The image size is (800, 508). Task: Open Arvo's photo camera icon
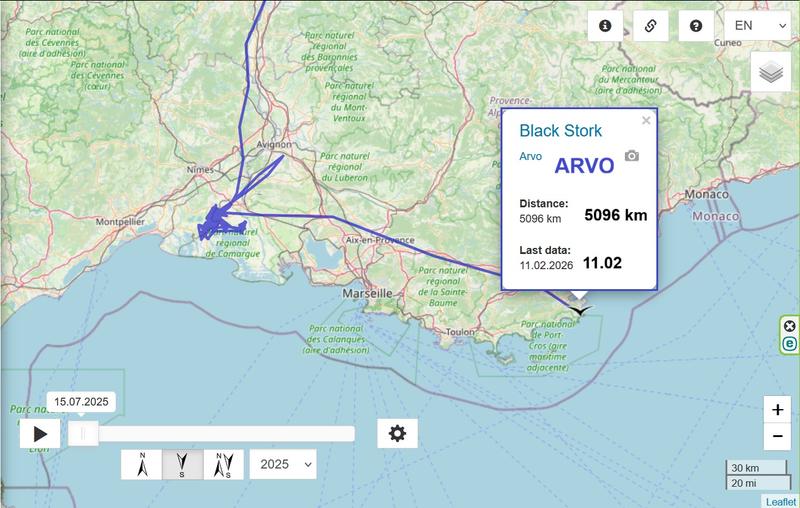coord(632,156)
